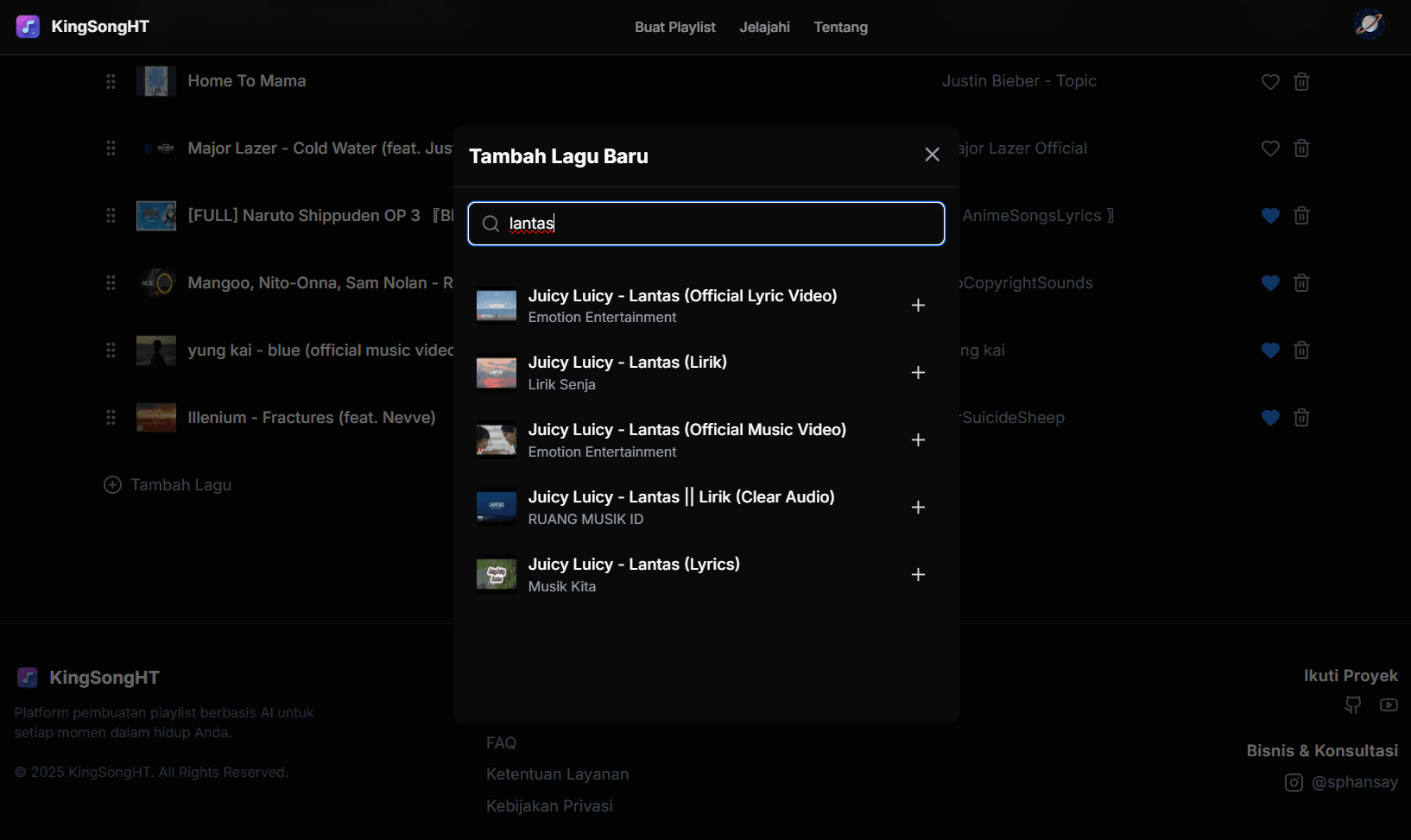Close the Tambah Lagu Baru dialog
The height and width of the screenshot is (840, 1411).
click(932, 155)
